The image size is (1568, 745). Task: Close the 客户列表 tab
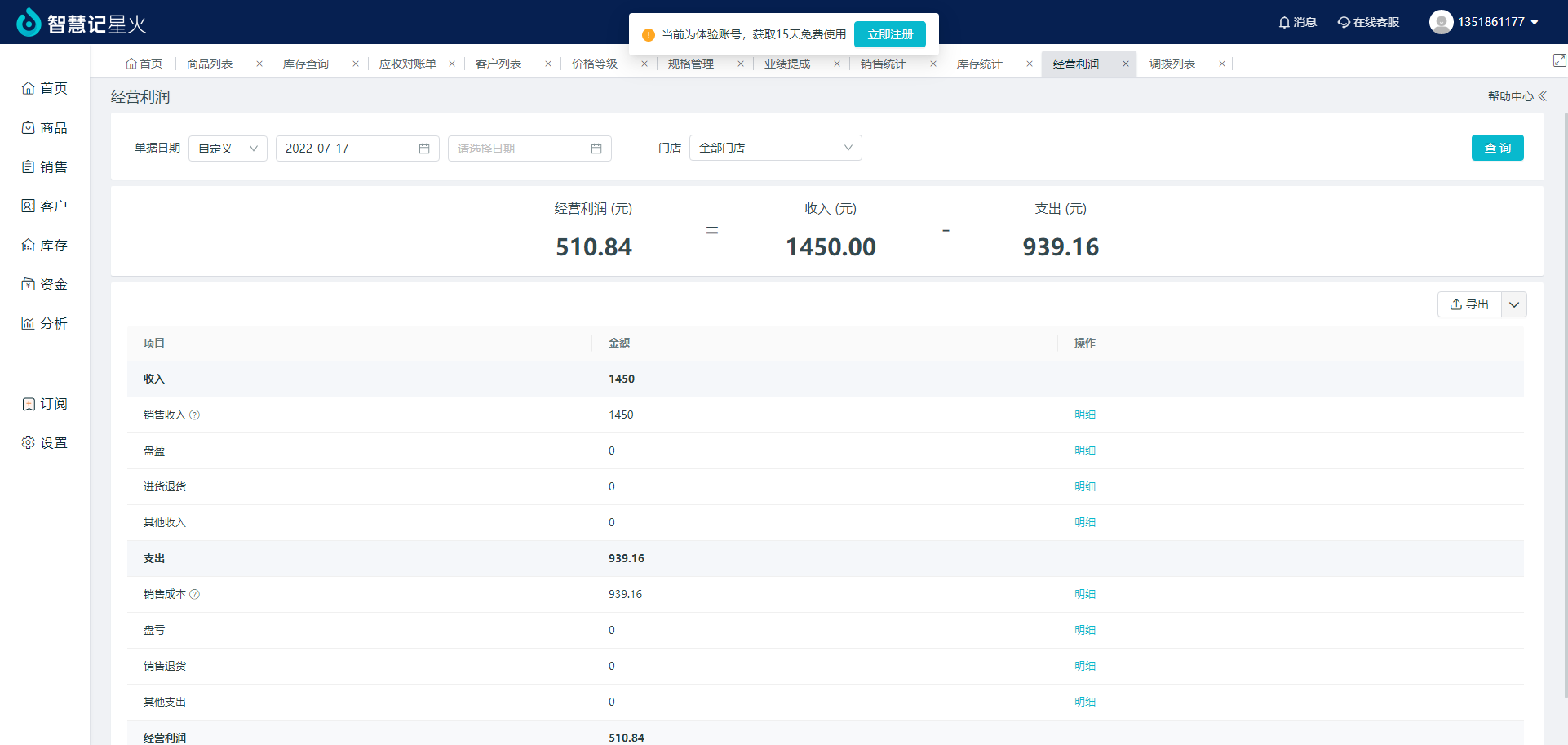[548, 64]
